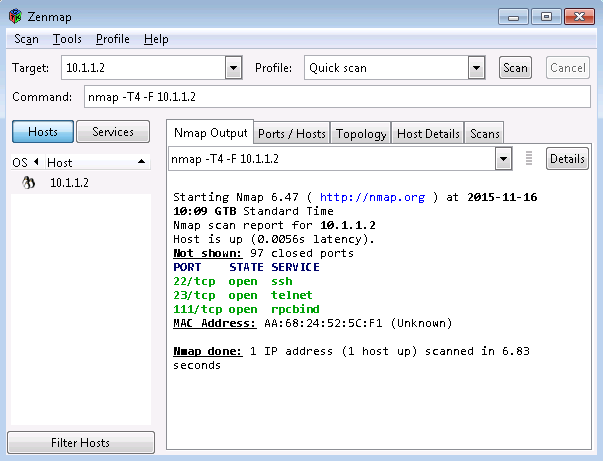Open the Help menu
This screenshot has width=603, height=461.
click(156, 39)
